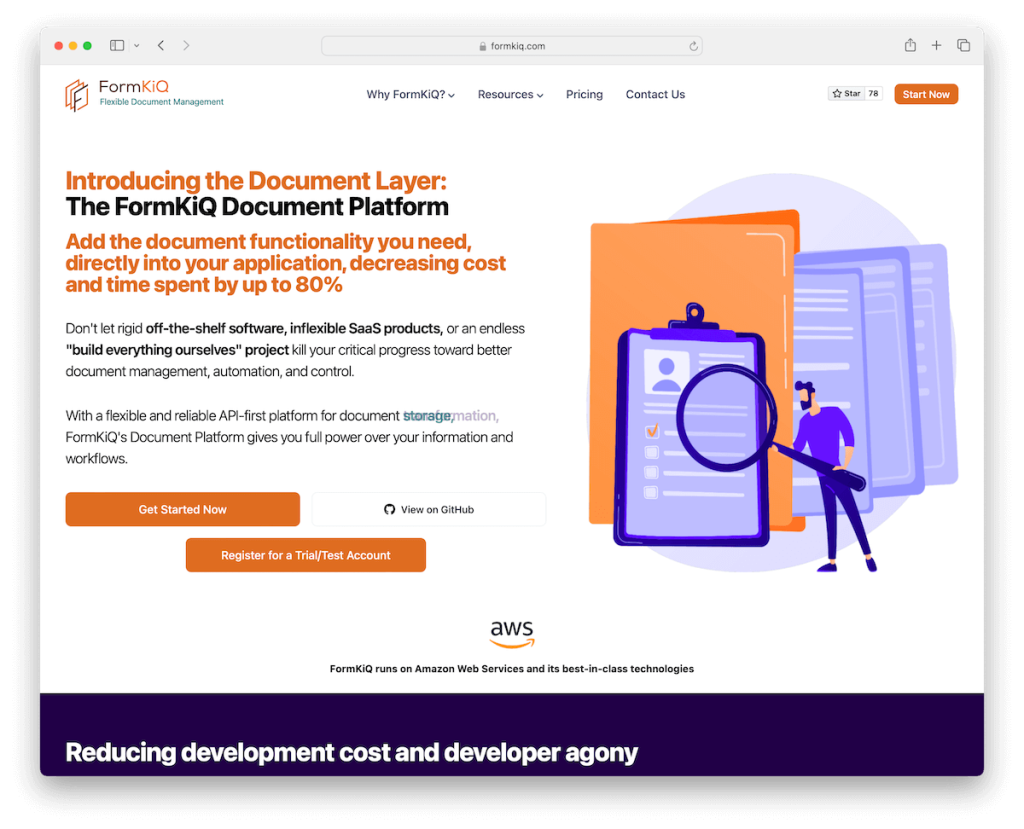The image size is (1024, 829).
Task: Click Register for a Trial/Test Account
Action: click(306, 555)
